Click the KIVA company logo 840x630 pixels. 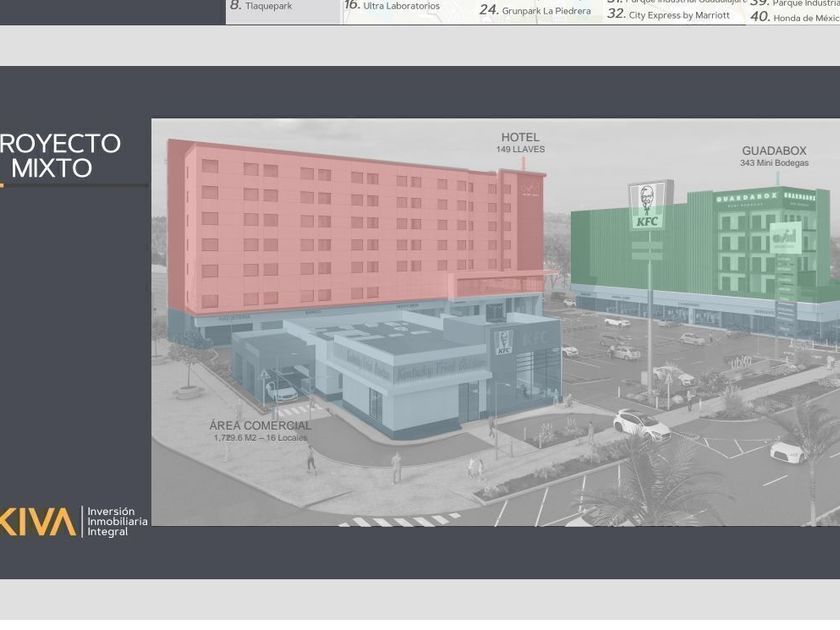(38, 522)
